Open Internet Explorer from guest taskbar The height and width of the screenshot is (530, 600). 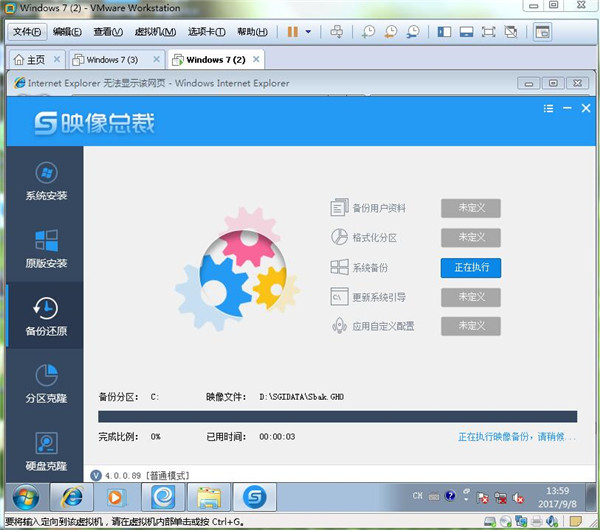point(72,497)
